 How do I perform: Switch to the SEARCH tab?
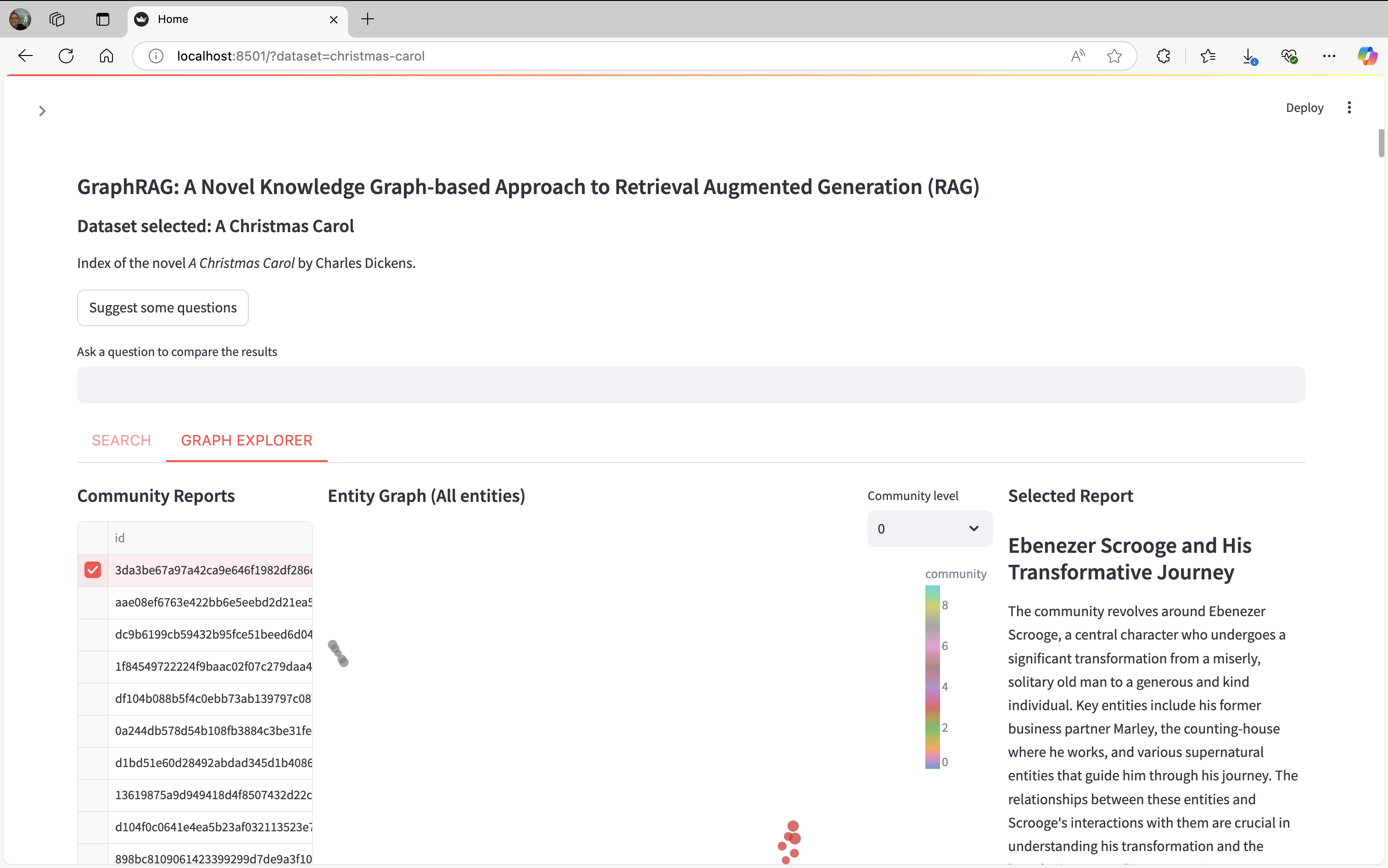121,440
